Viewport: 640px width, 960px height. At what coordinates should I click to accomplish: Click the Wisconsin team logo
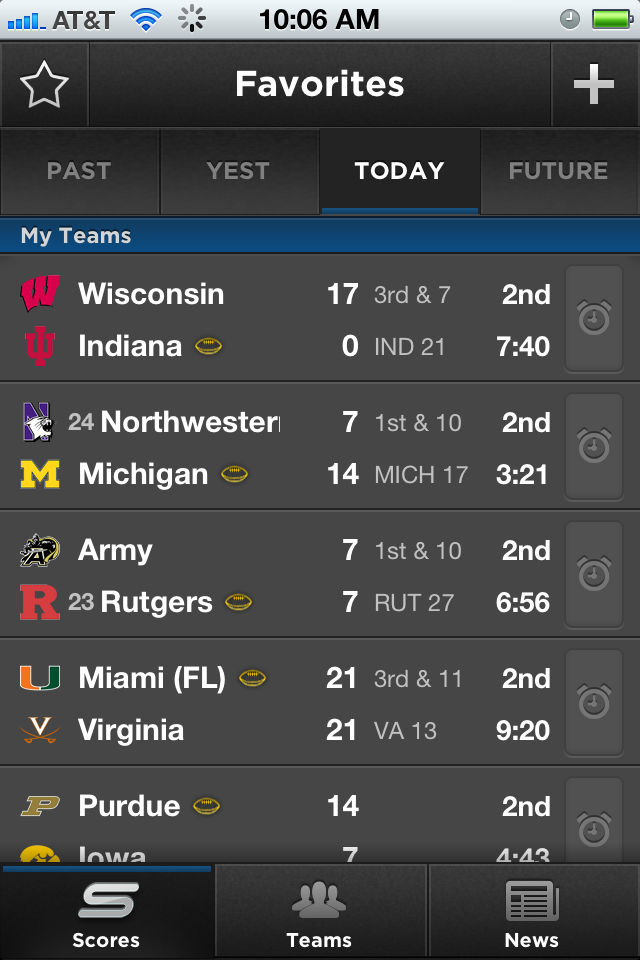click(40, 293)
